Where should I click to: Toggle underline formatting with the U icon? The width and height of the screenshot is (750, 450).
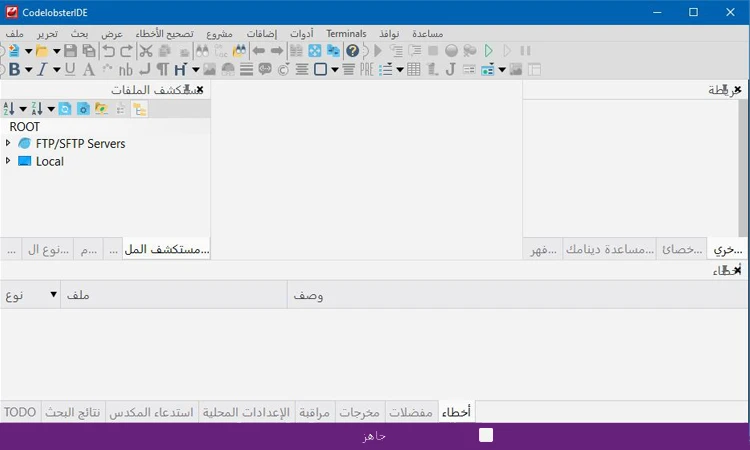(70, 70)
